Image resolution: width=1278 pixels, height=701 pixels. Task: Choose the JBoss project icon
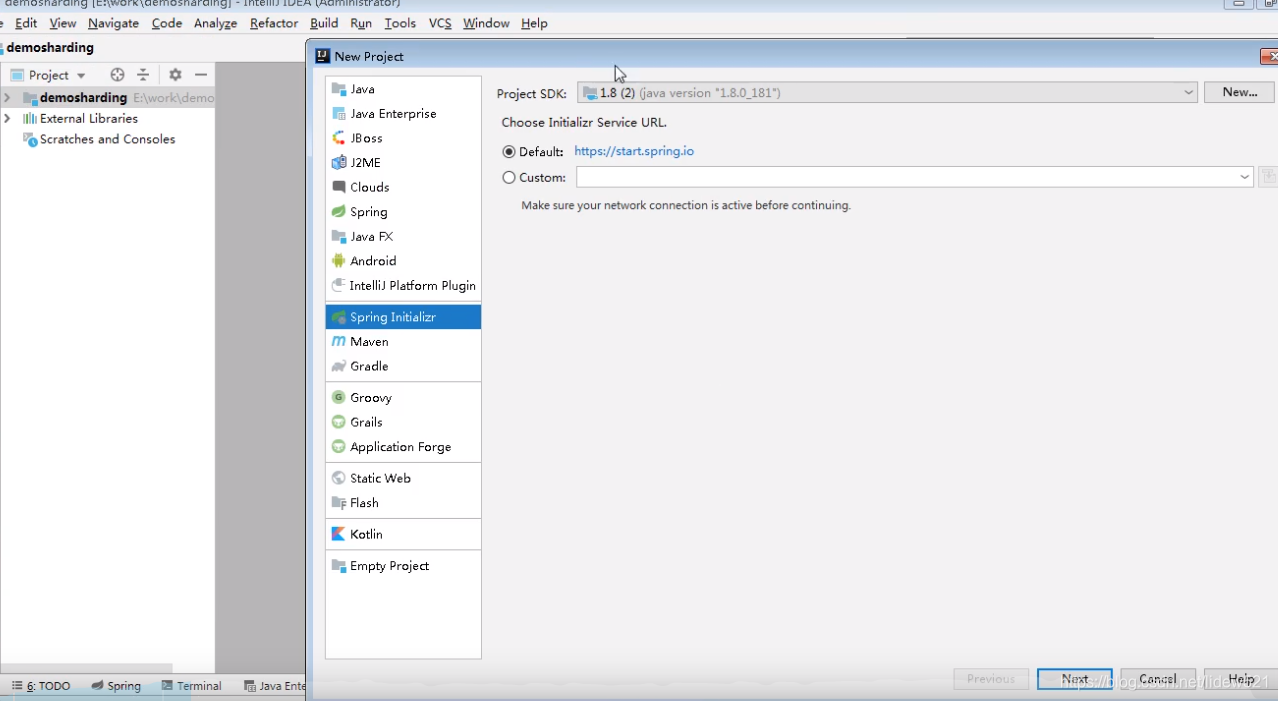338,138
